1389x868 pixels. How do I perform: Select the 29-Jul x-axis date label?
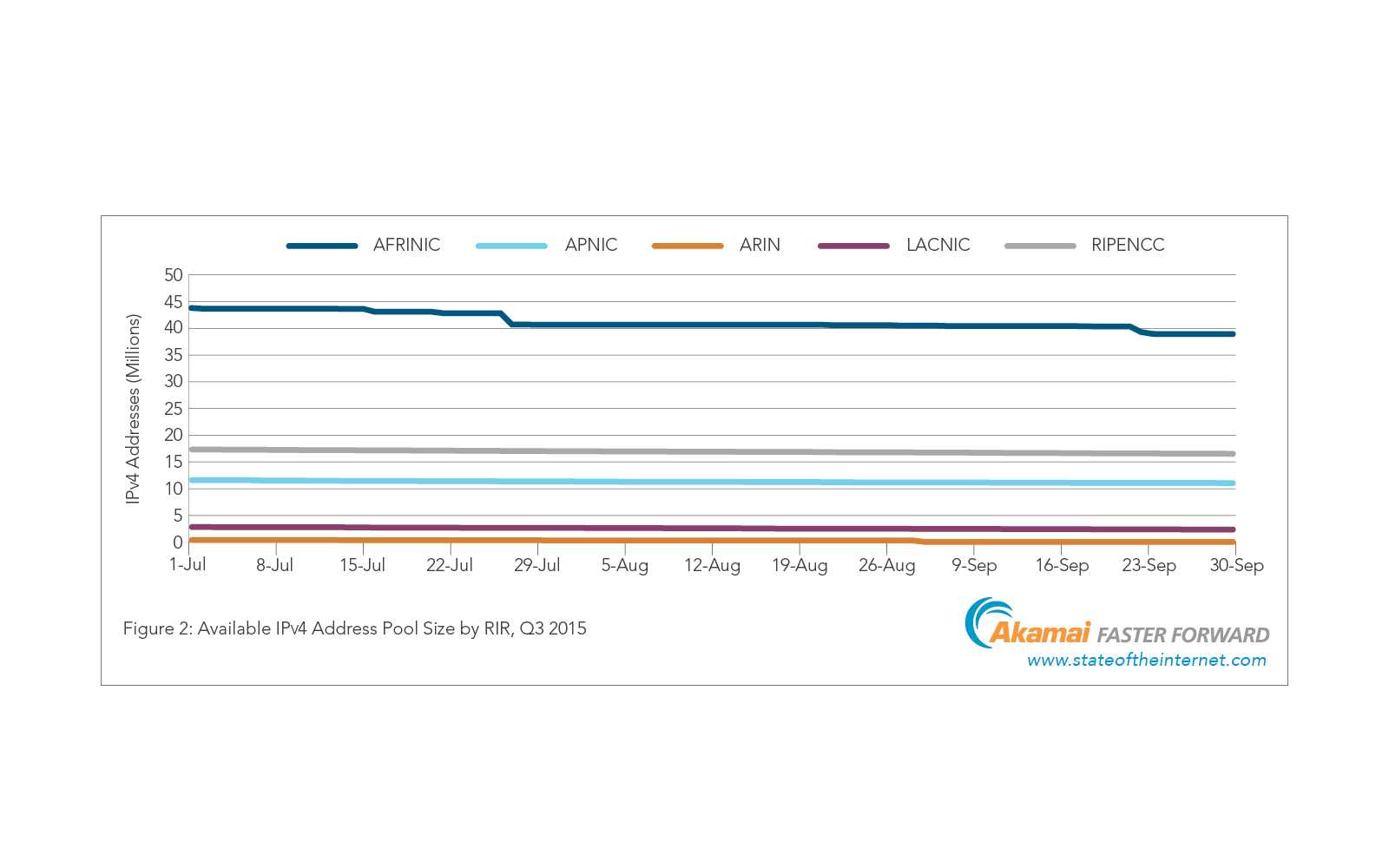(537, 565)
